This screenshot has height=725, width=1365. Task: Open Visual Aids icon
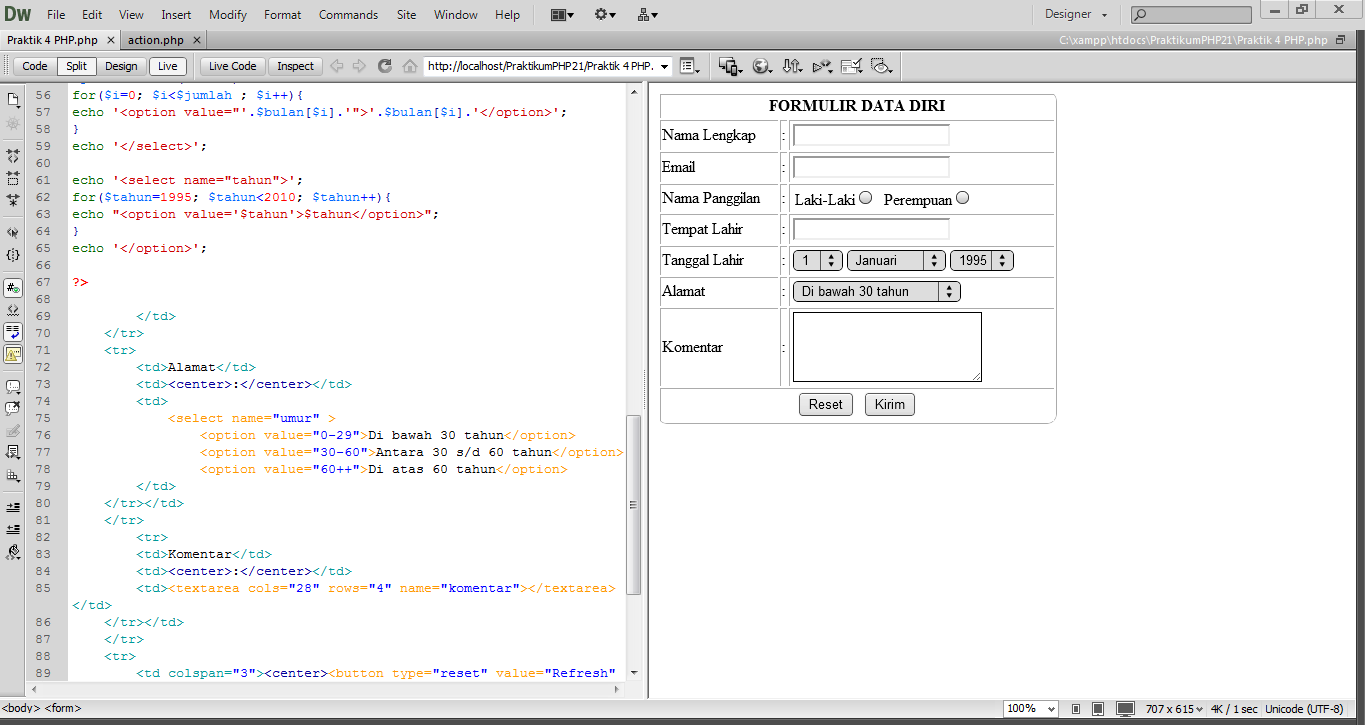[882, 66]
